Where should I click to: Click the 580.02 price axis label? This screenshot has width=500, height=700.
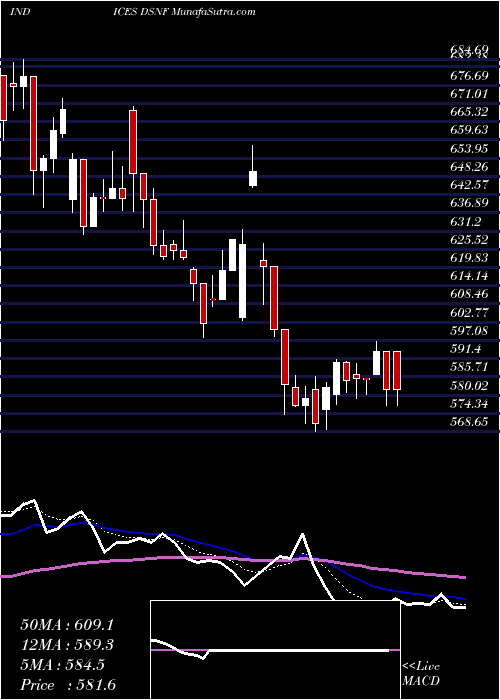coord(469,386)
